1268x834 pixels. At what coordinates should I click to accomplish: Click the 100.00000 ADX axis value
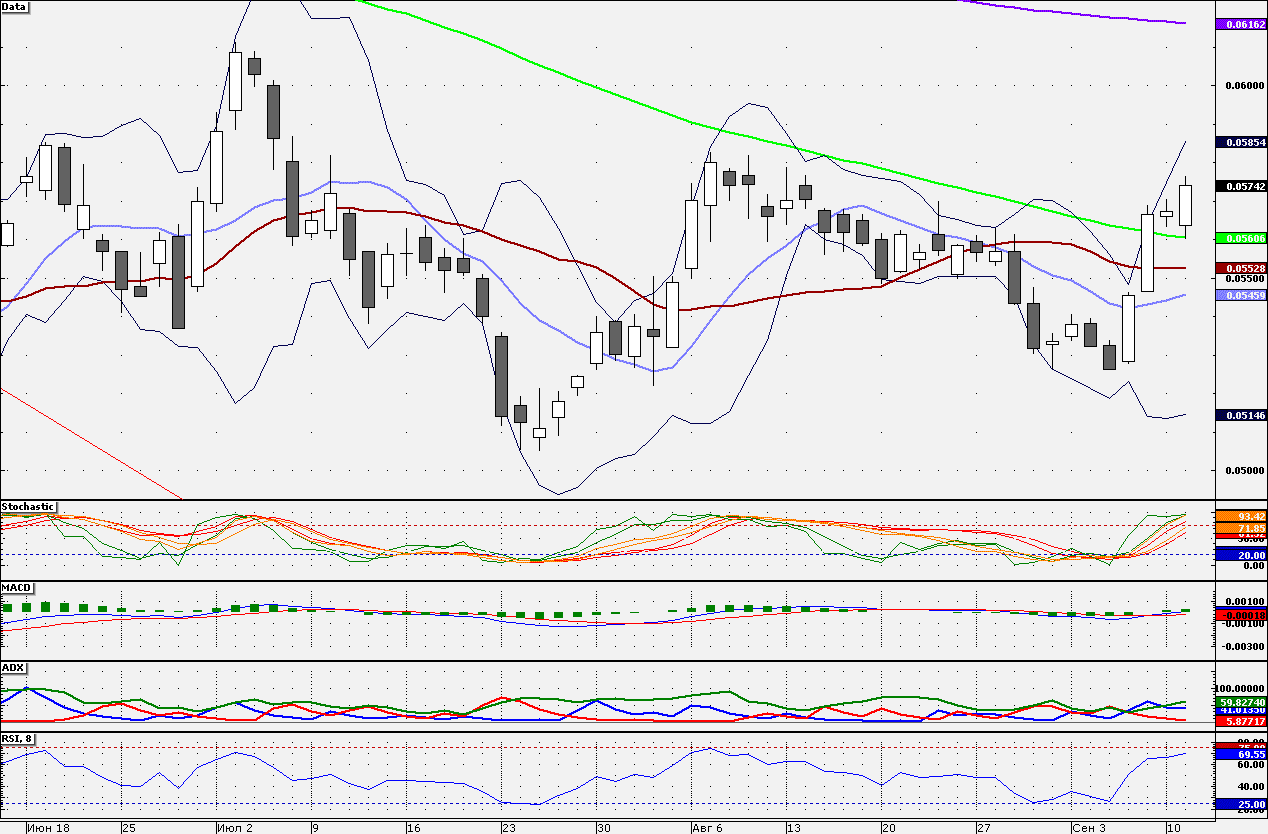(x=1240, y=688)
